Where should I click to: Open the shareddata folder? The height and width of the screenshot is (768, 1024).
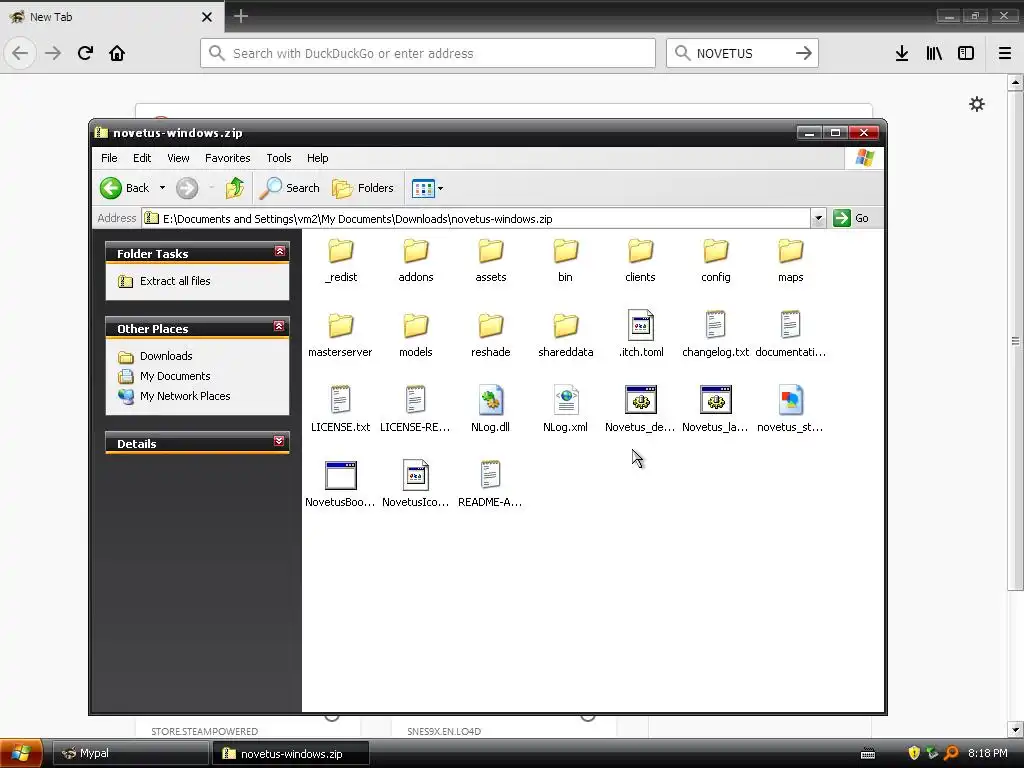pos(566,335)
